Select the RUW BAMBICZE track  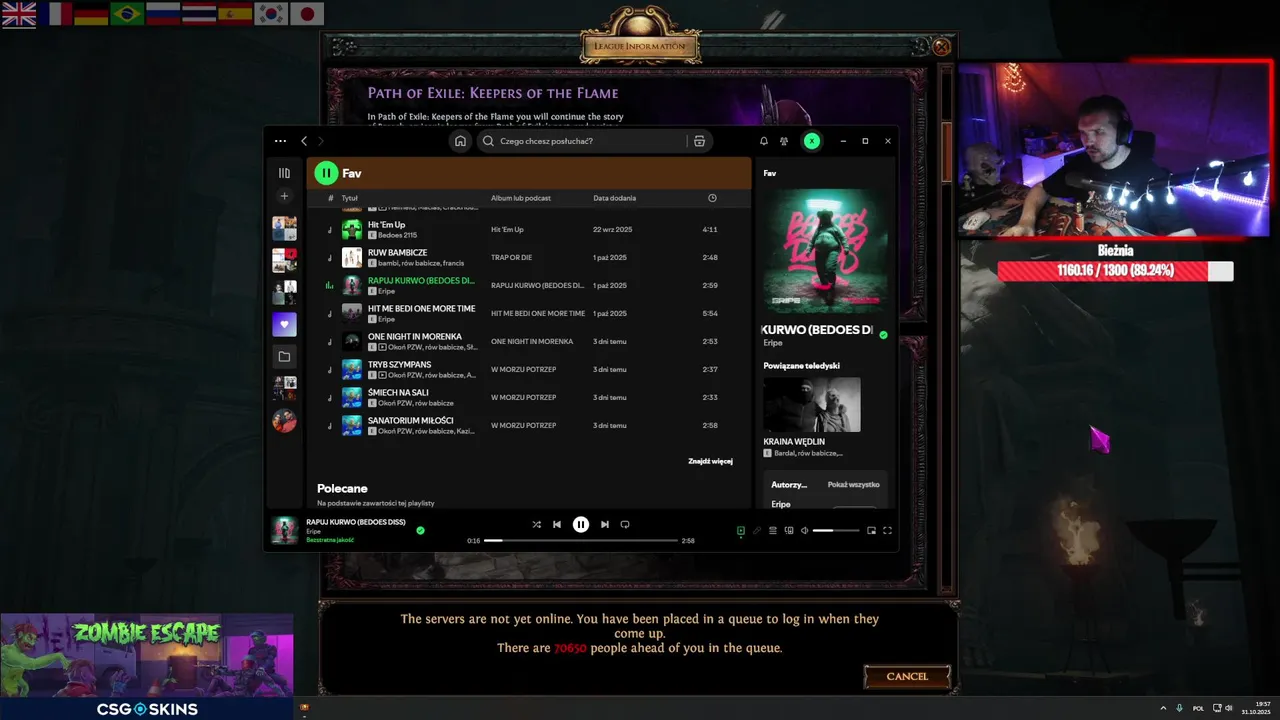click(397, 253)
